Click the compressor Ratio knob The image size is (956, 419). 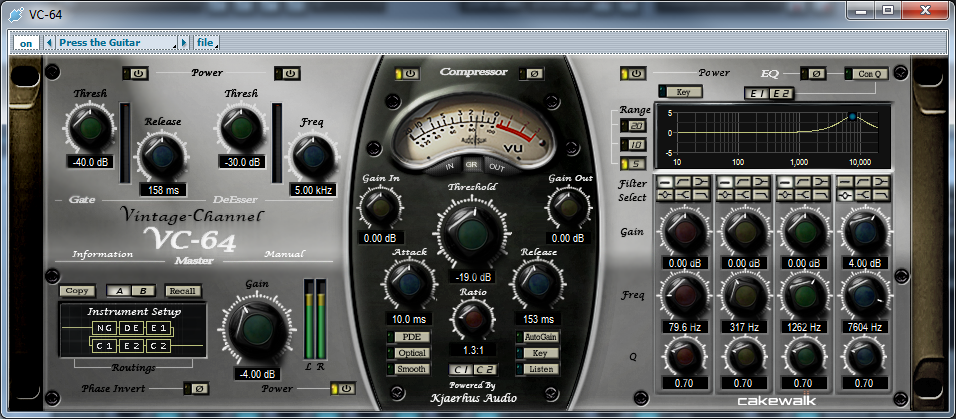pos(473,318)
